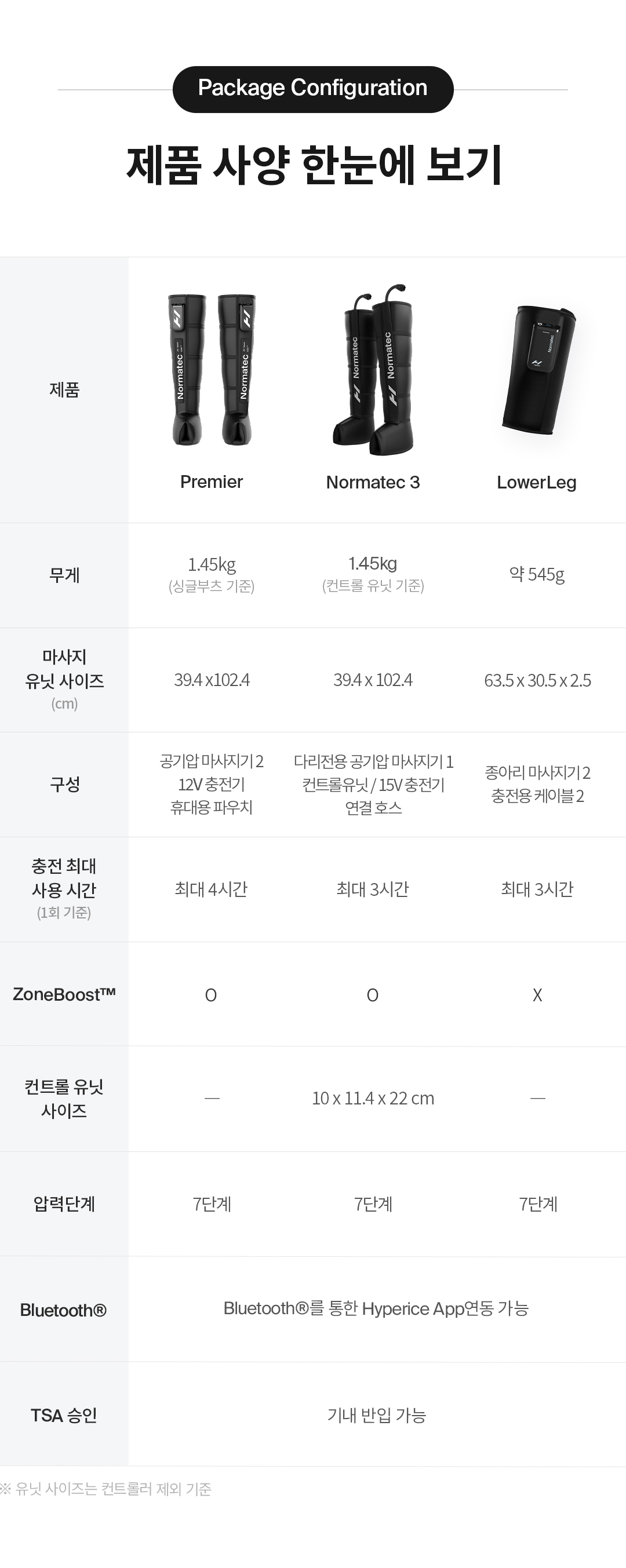Click the ZoneBoost™ row header
The height and width of the screenshot is (1568, 626).
point(64,994)
